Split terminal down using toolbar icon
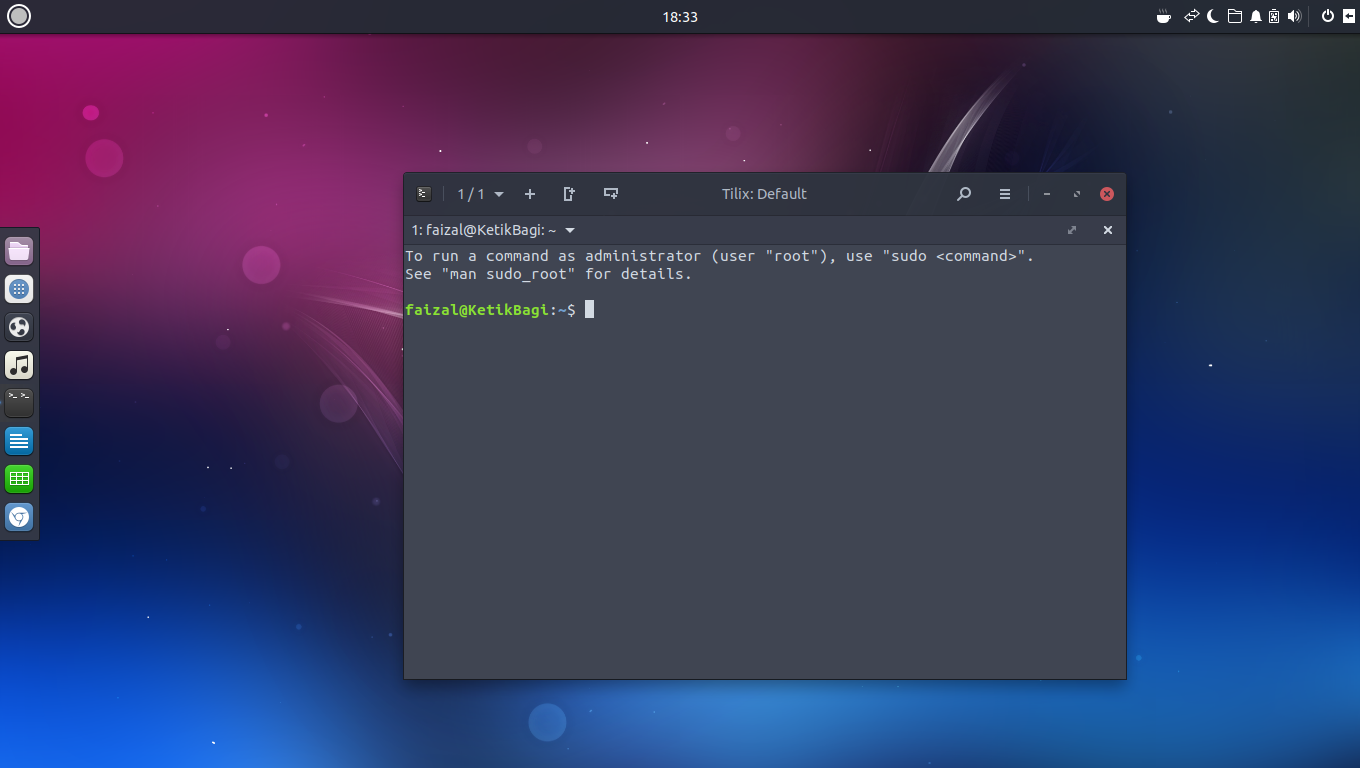The width and height of the screenshot is (1360, 768). 611,193
